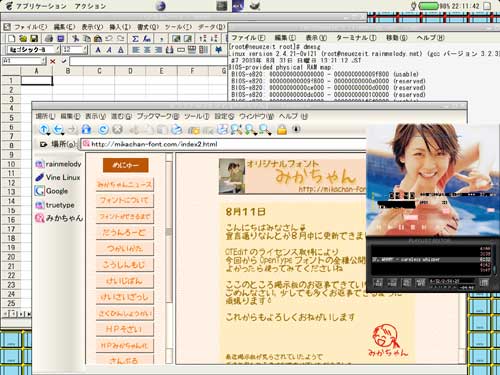This screenshot has height=375, width=500.
Task: Open function wizard icon beside Sigma
Action: point(147,39)
